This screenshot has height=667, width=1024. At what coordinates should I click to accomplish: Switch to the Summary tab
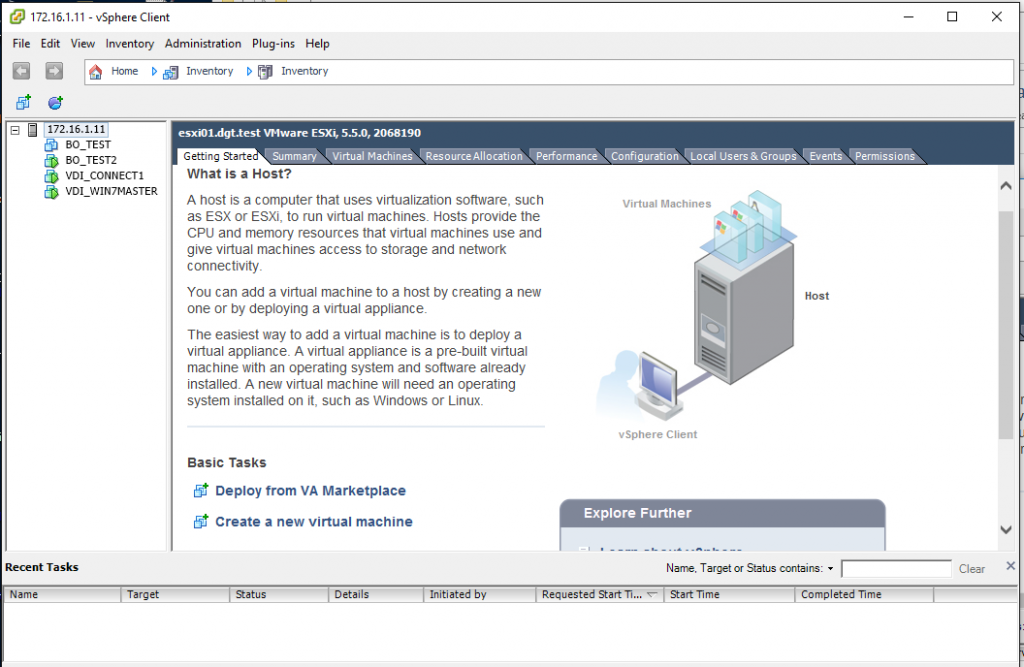point(294,156)
